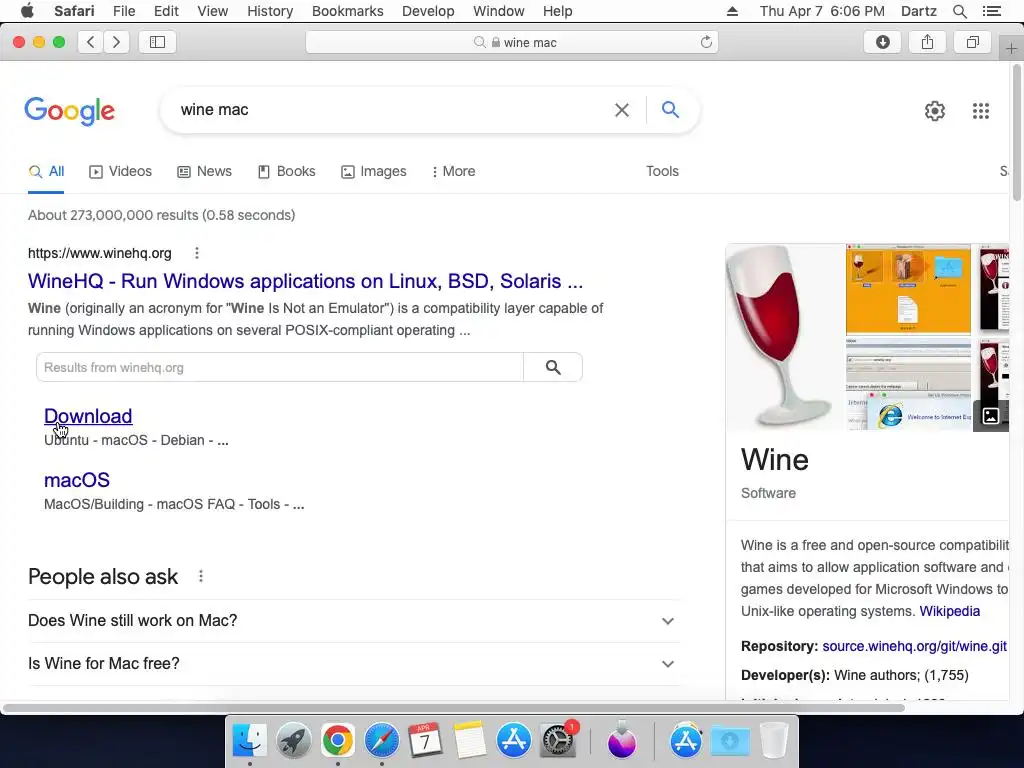Screen dimensions: 1024x768
Task: Open the WineHQ result title link
Action: coord(305,281)
